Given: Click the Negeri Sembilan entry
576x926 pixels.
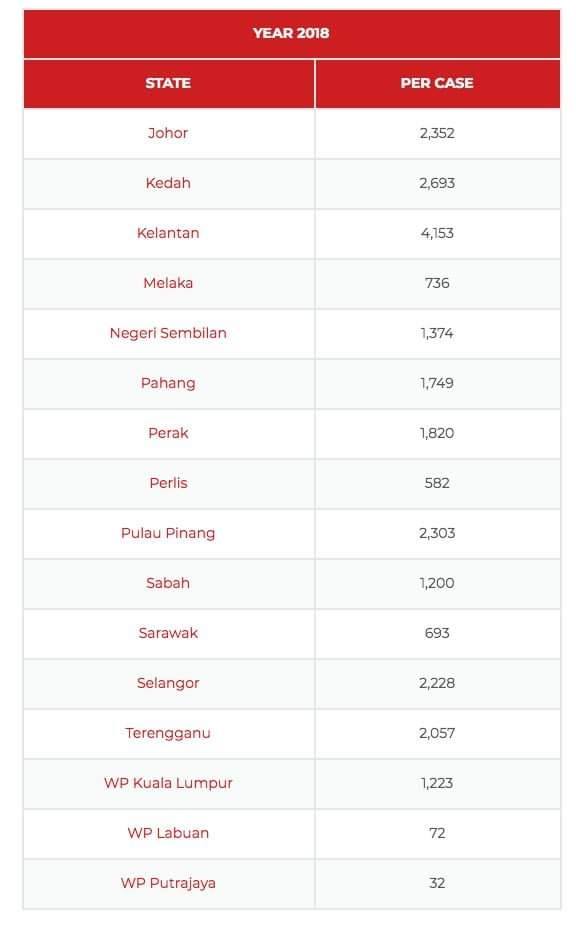Looking at the screenshot, I should pyautogui.click(x=168, y=333).
